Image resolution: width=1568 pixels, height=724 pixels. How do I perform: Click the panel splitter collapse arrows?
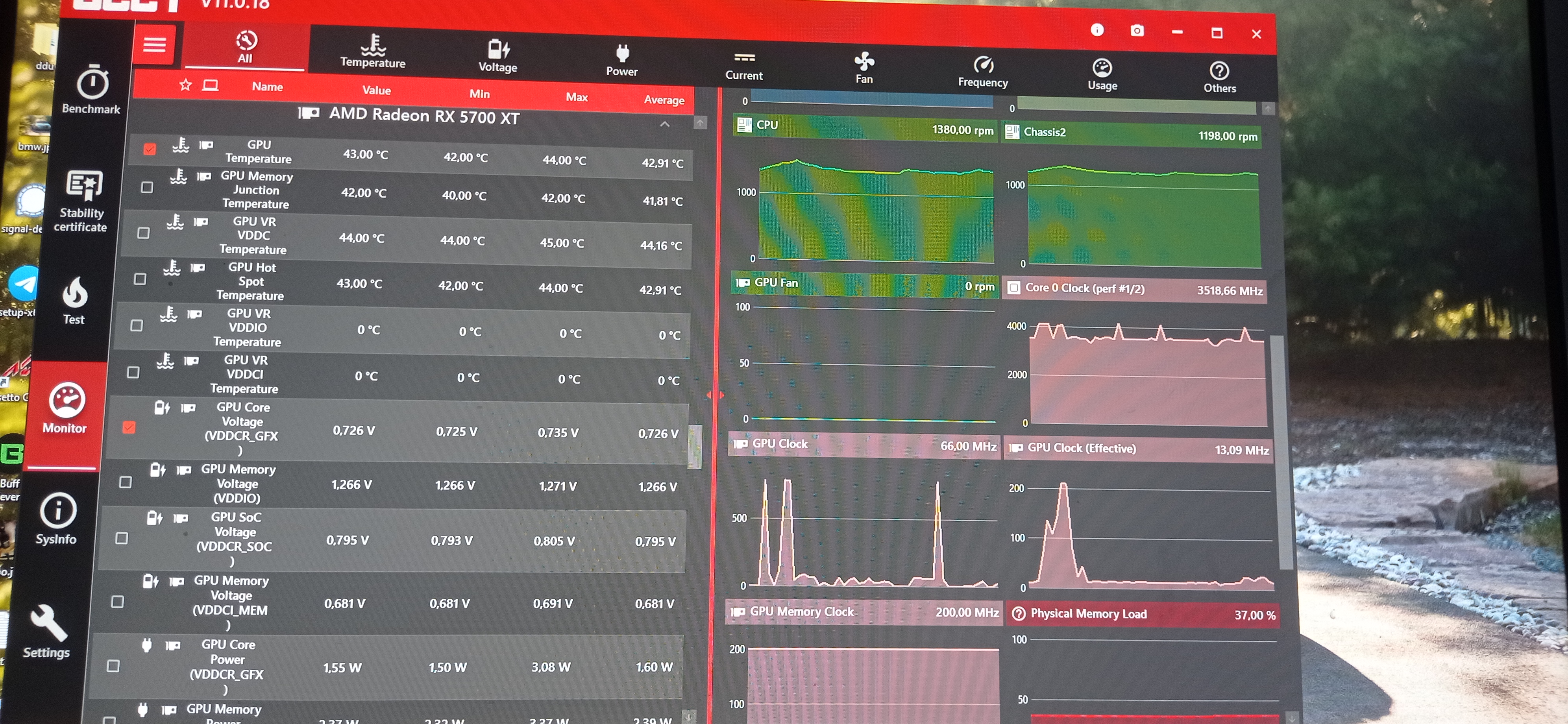(x=715, y=395)
